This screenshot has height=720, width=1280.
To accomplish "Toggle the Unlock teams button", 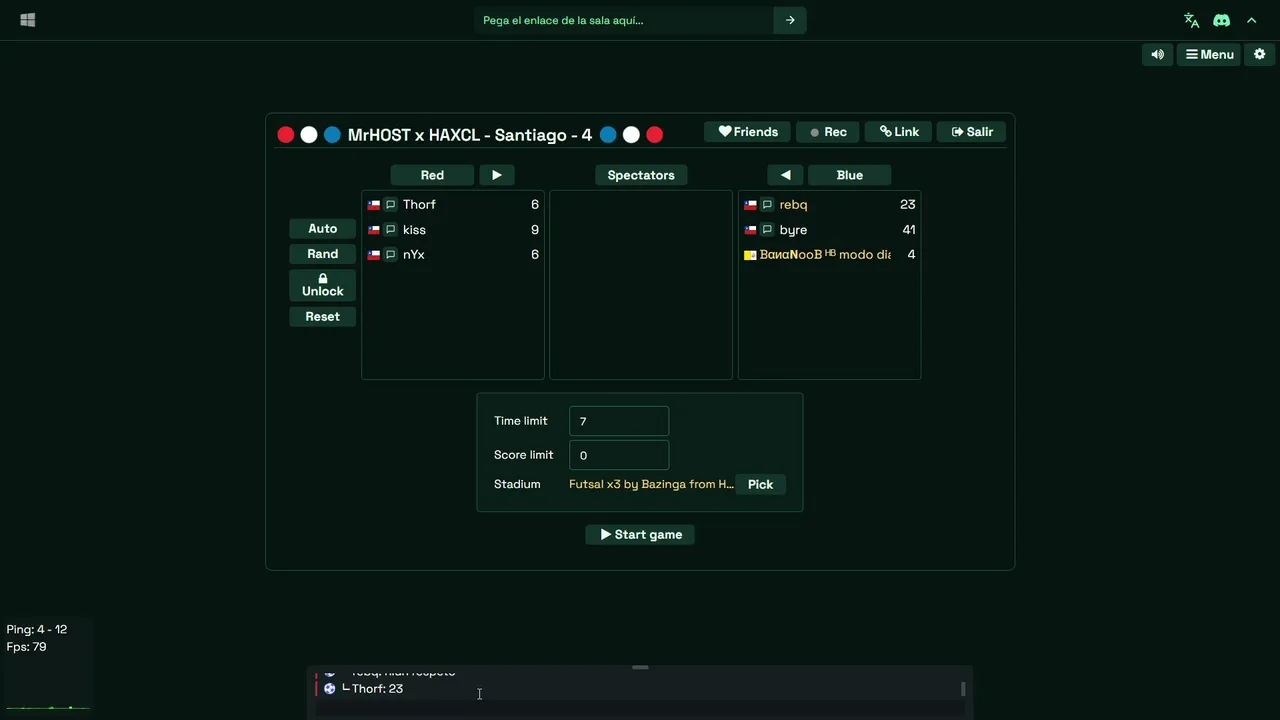I will [x=322, y=285].
